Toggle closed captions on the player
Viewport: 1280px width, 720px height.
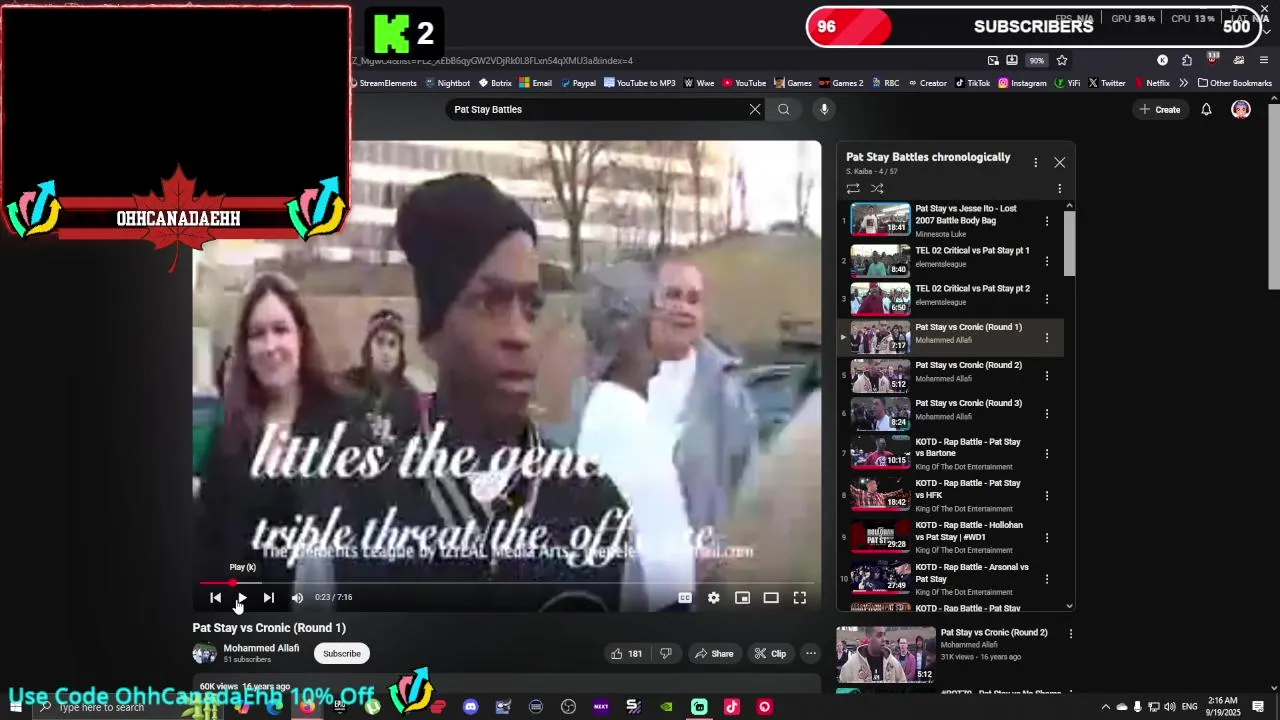point(685,598)
